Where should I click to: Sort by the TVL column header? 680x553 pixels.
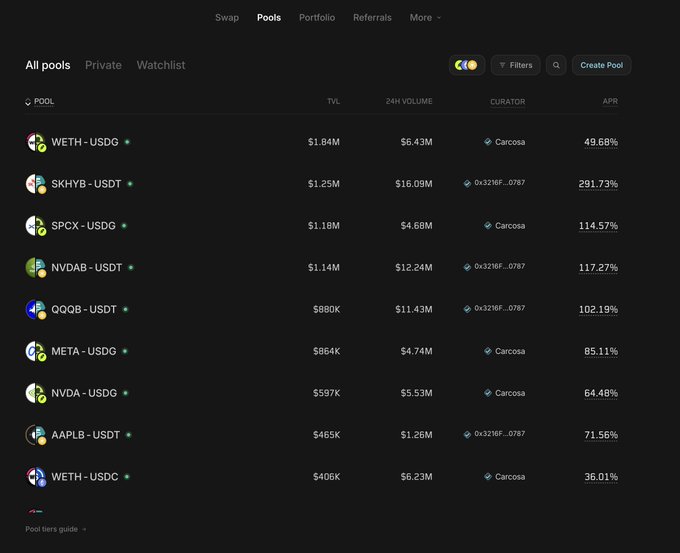point(333,101)
